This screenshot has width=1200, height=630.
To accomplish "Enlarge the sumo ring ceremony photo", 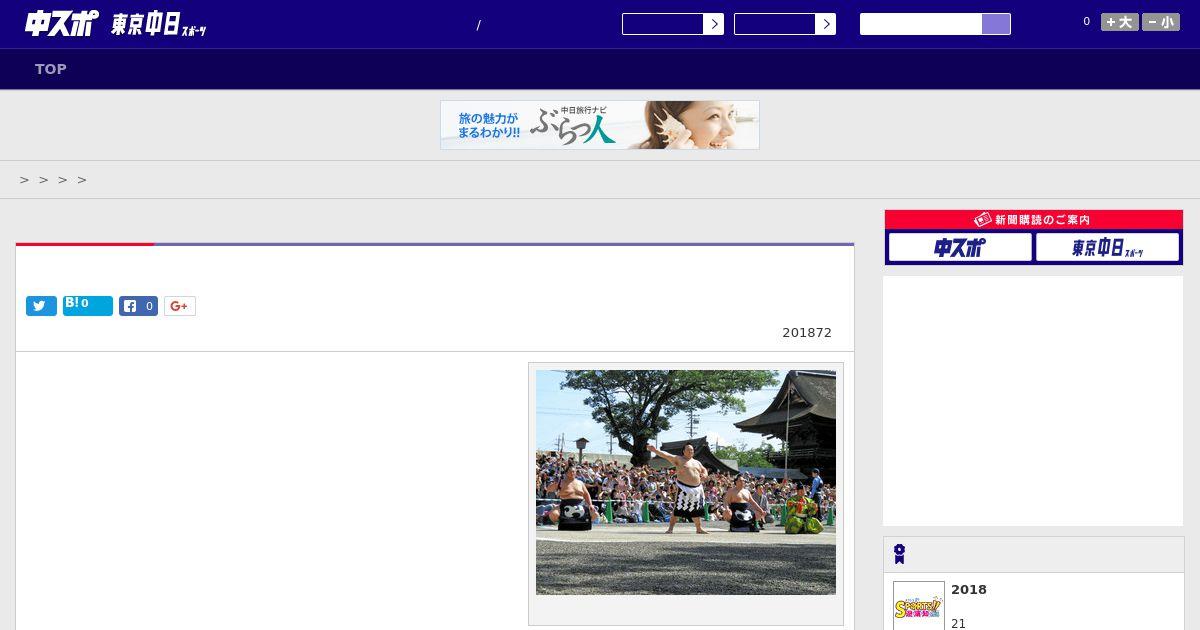I will (686, 482).
